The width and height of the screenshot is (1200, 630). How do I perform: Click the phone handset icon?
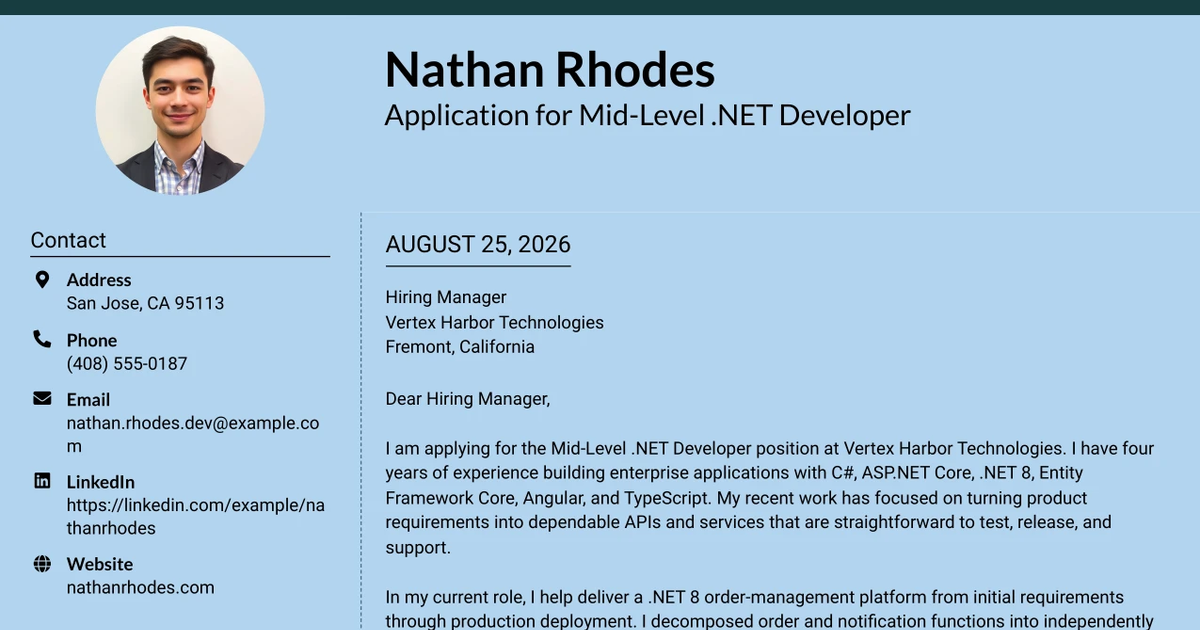click(x=42, y=339)
